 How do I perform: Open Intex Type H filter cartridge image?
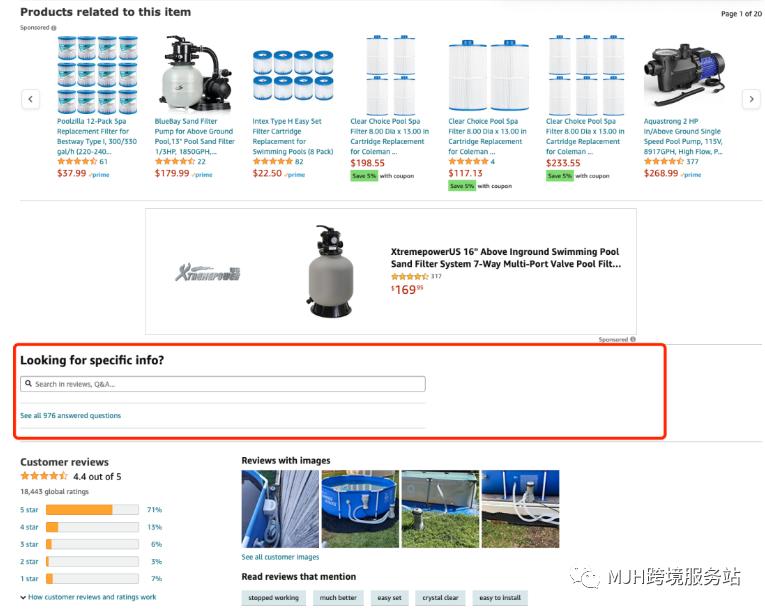[293, 75]
